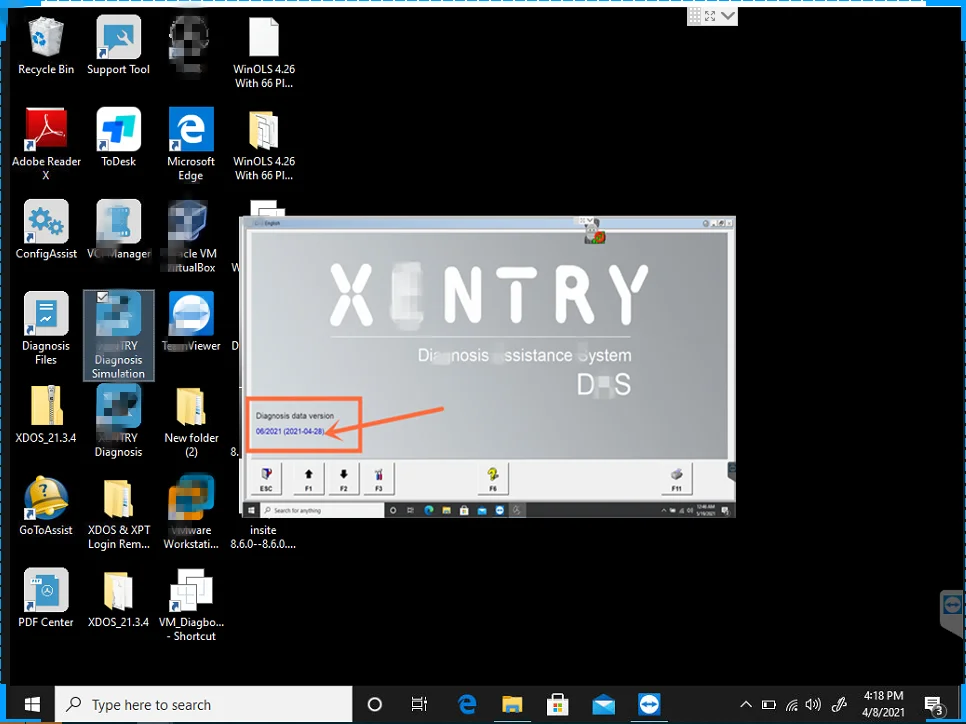The width and height of the screenshot is (966, 724).
Task: Click TeamViewer icon in the remote taskbar
Action: [x=500, y=510]
